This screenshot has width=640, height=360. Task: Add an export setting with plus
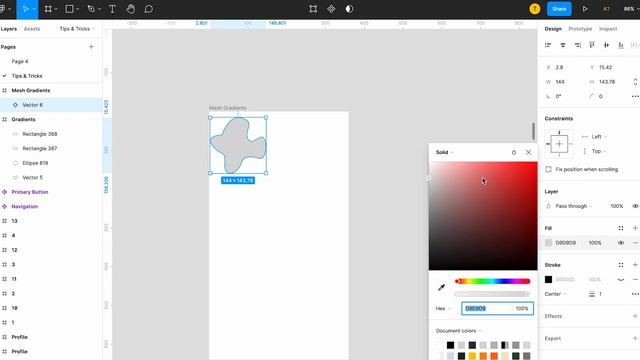635,338
